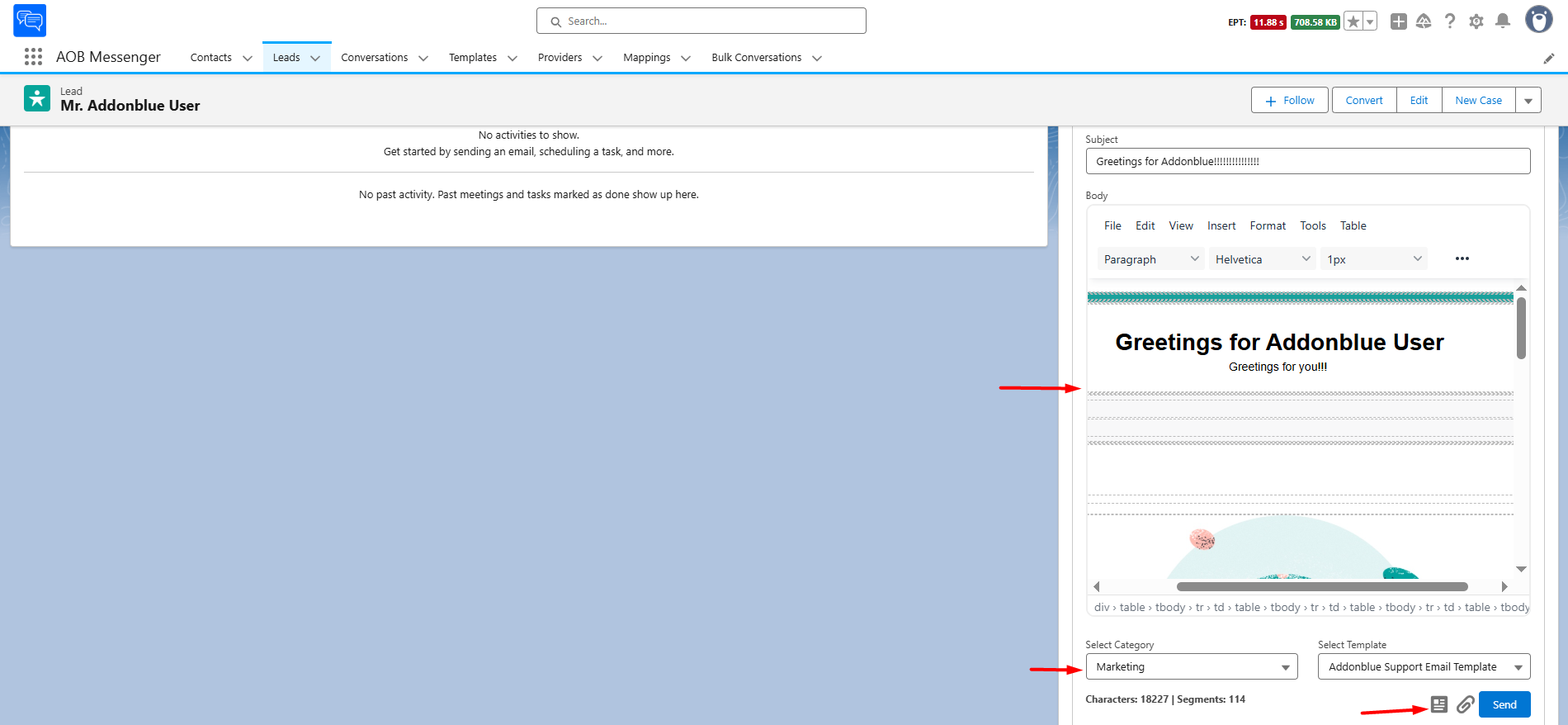The width and height of the screenshot is (1568, 725).
Task: Click the favorites star icon
Action: coord(1353,21)
